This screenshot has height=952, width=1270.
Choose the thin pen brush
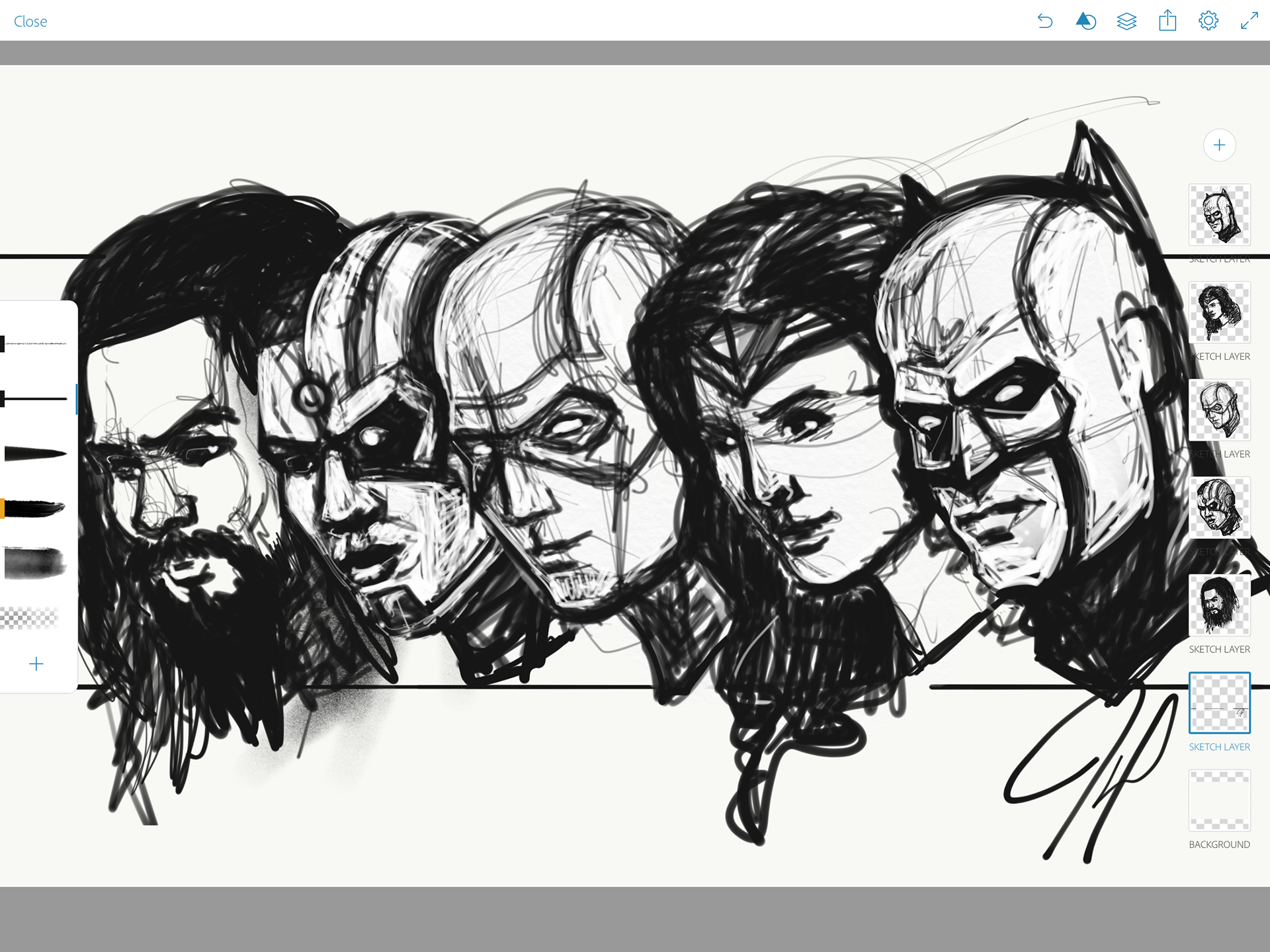[34, 399]
